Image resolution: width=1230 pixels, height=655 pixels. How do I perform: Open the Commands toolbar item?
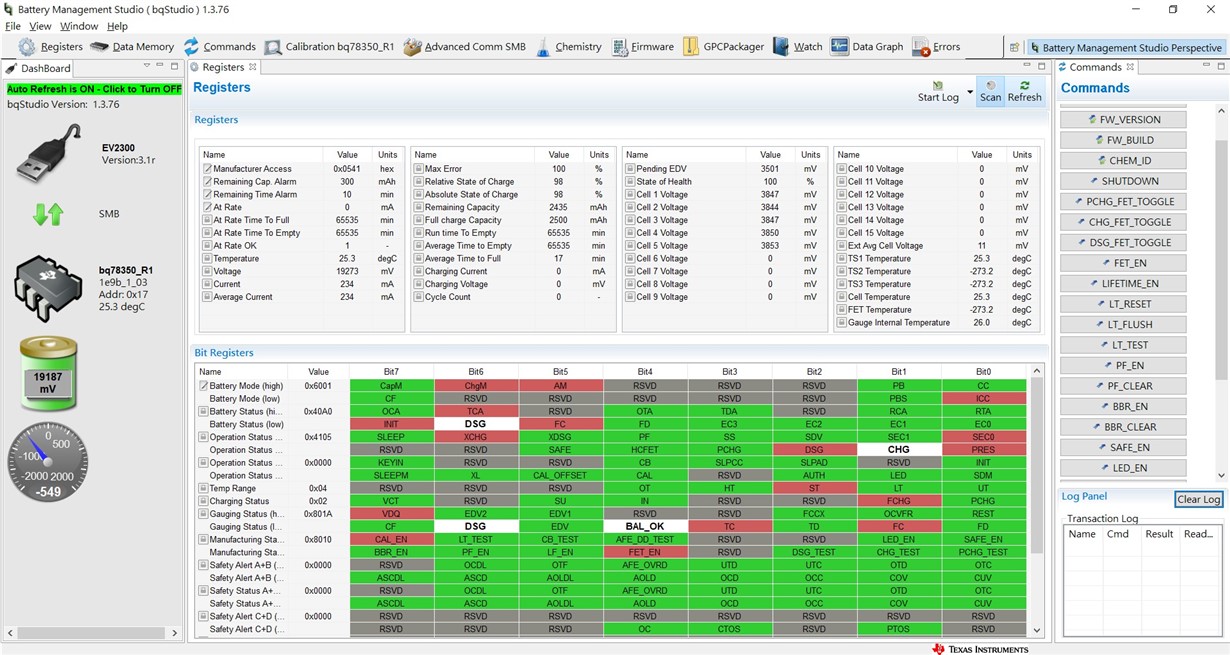pos(220,47)
